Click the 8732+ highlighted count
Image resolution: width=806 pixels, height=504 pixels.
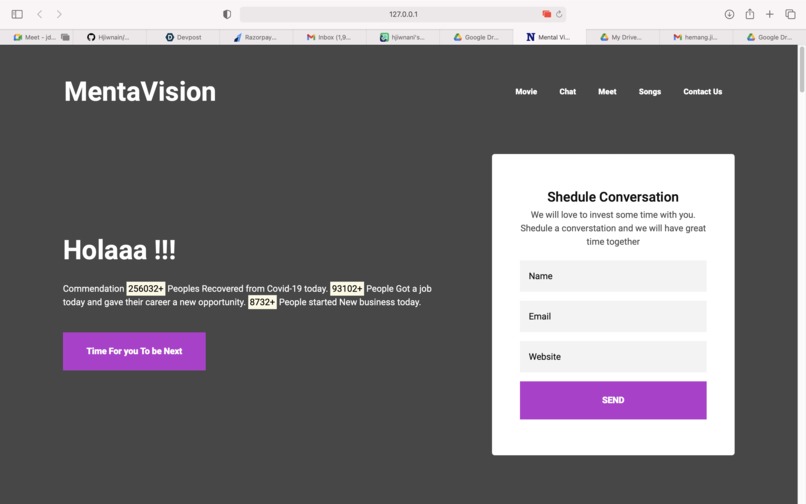click(262, 302)
